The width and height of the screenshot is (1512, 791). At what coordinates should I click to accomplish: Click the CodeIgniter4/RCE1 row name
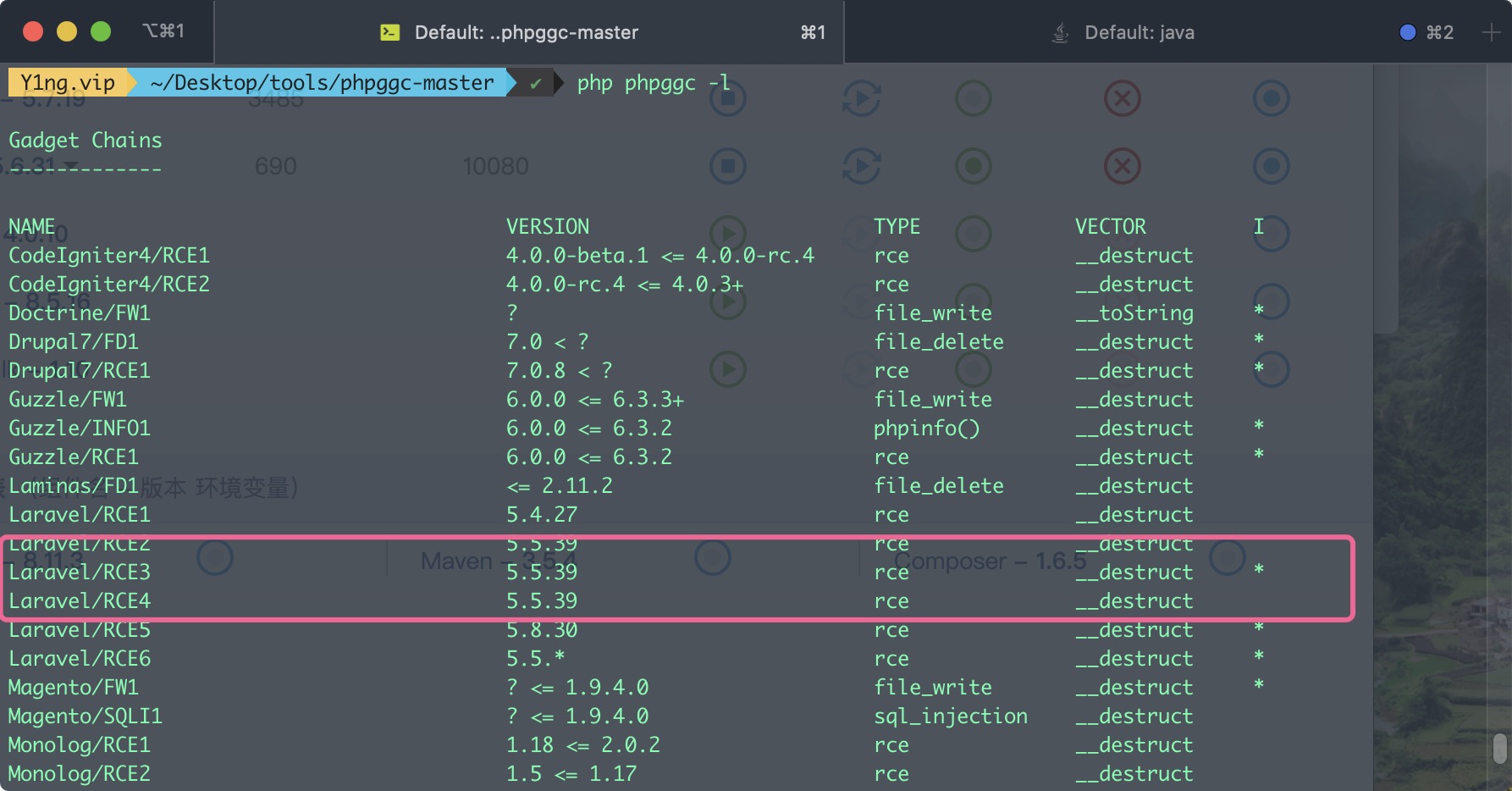tap(109, 256)
